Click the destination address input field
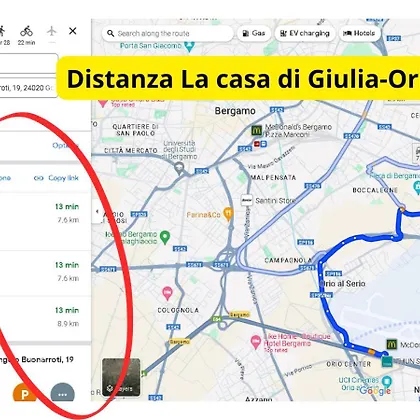The height and width of the screenshot is (420, 420). click(29, 88)
